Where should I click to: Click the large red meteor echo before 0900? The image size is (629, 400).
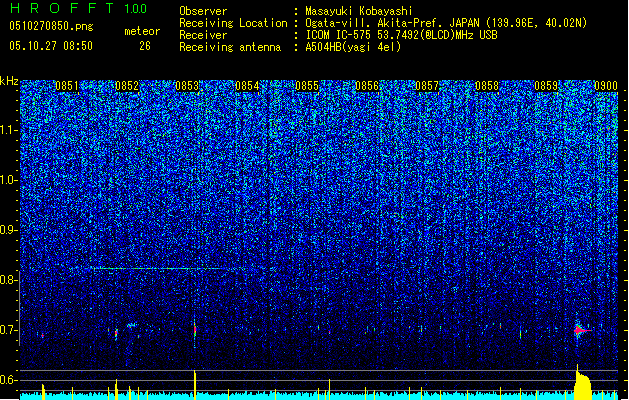580,331
